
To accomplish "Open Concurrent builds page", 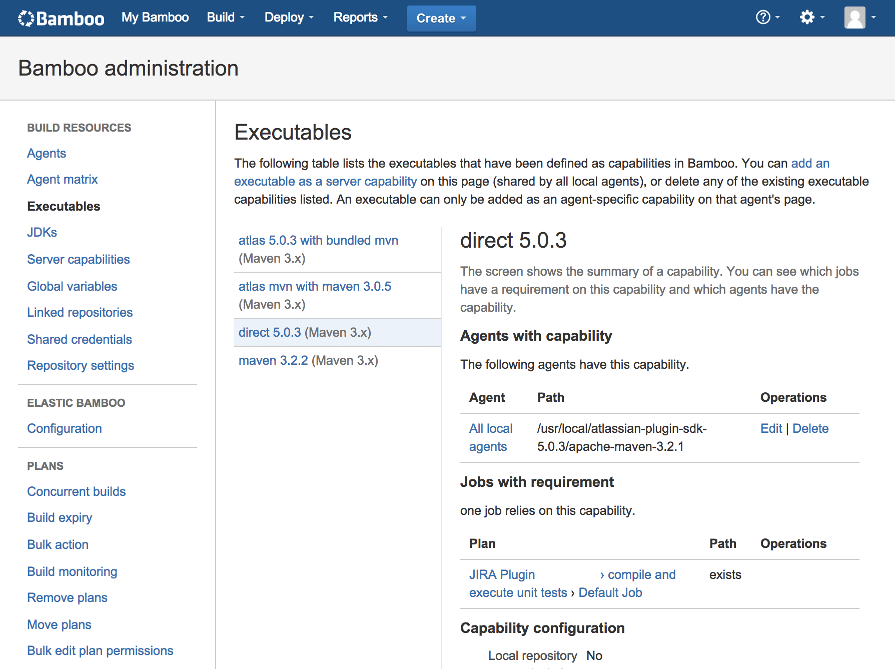I will click(76, 491).
